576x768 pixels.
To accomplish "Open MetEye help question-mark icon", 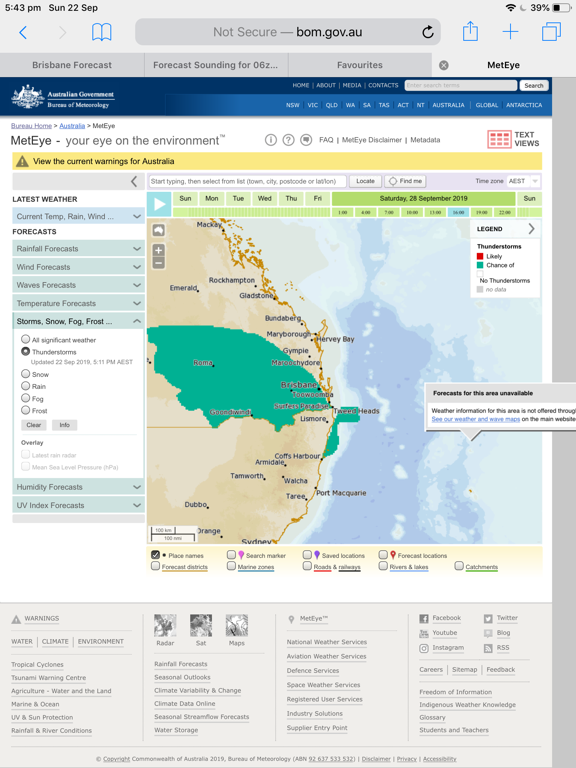I will 288,140.
